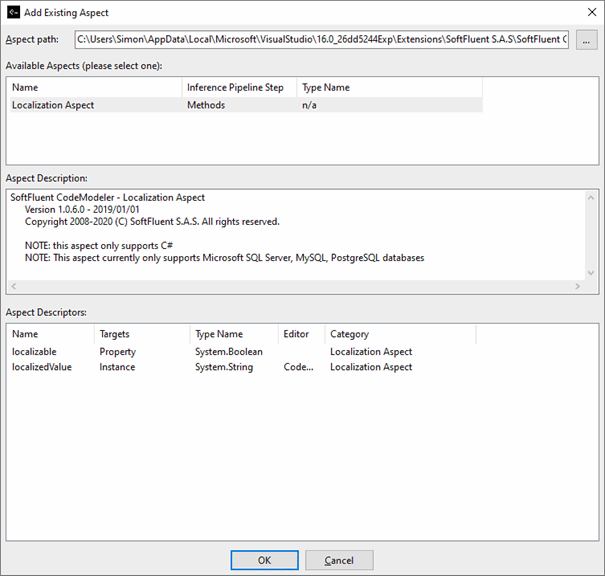Click the Add Existing Aspect title bar icon

click(x=13, y=13)
